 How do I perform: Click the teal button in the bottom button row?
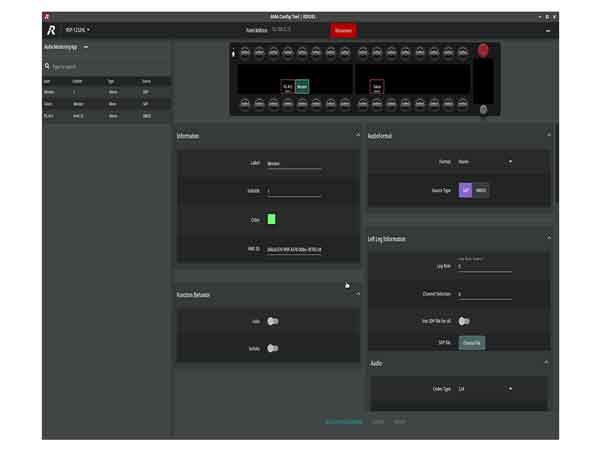tap(343, 422)
